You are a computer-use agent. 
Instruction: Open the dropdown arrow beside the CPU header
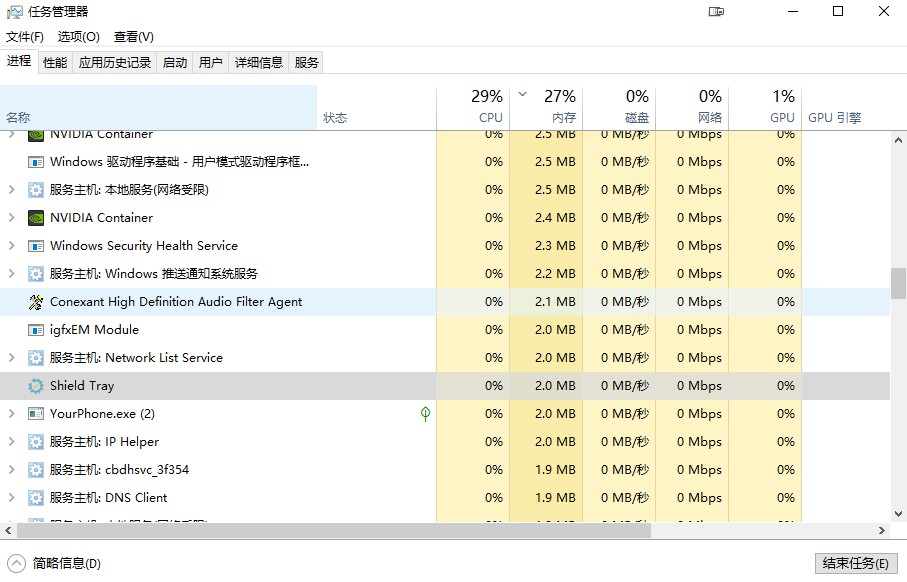coord(521,96)
